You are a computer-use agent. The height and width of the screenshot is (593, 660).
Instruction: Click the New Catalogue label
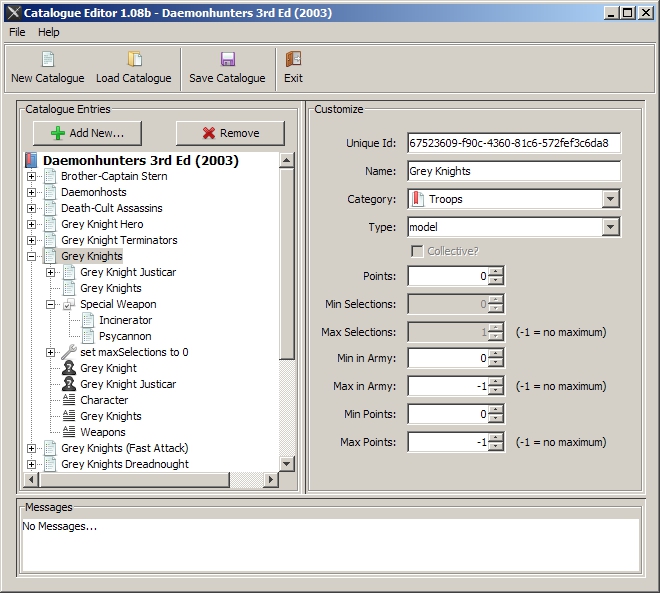pyautogui.click(x=48, y=78)
